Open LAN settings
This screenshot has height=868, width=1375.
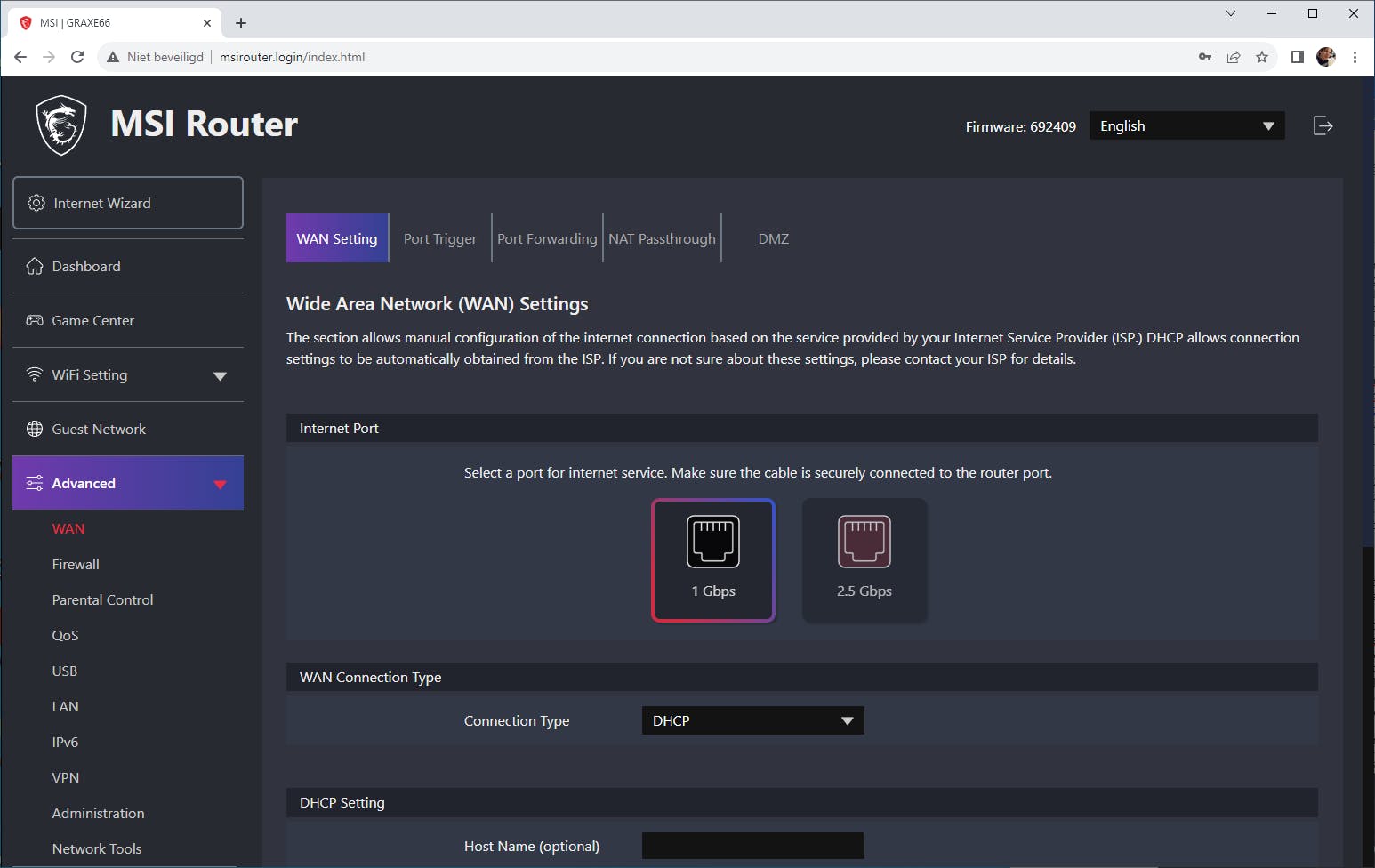point(65,706)
